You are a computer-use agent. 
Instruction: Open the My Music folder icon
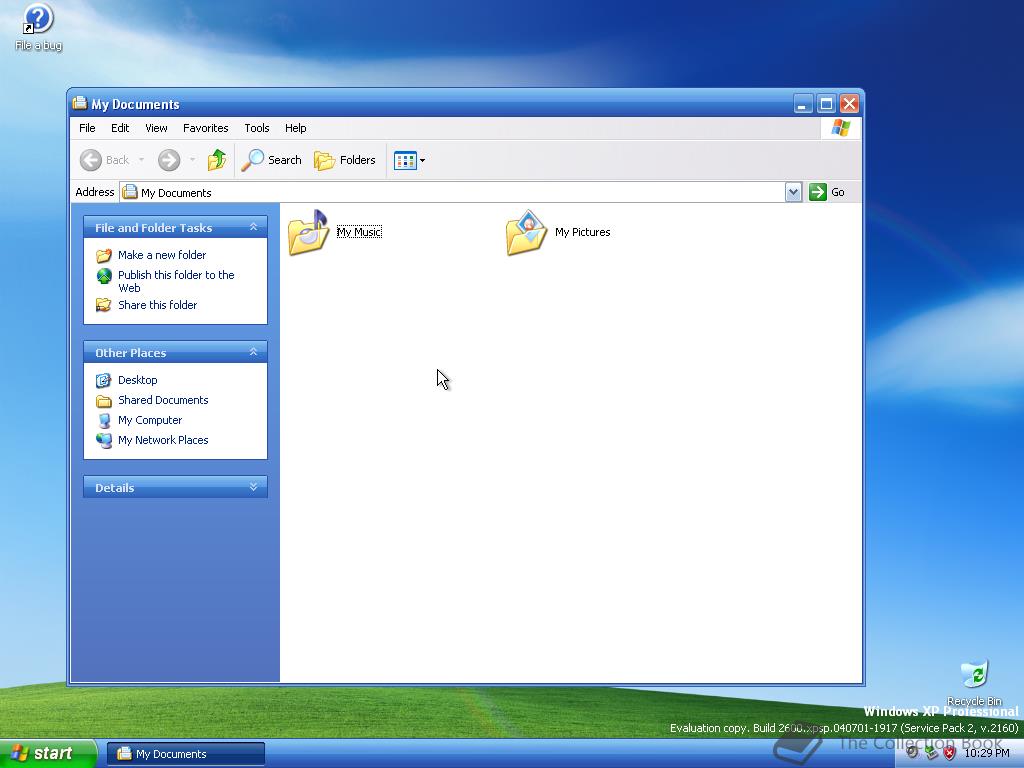point(309,232)
